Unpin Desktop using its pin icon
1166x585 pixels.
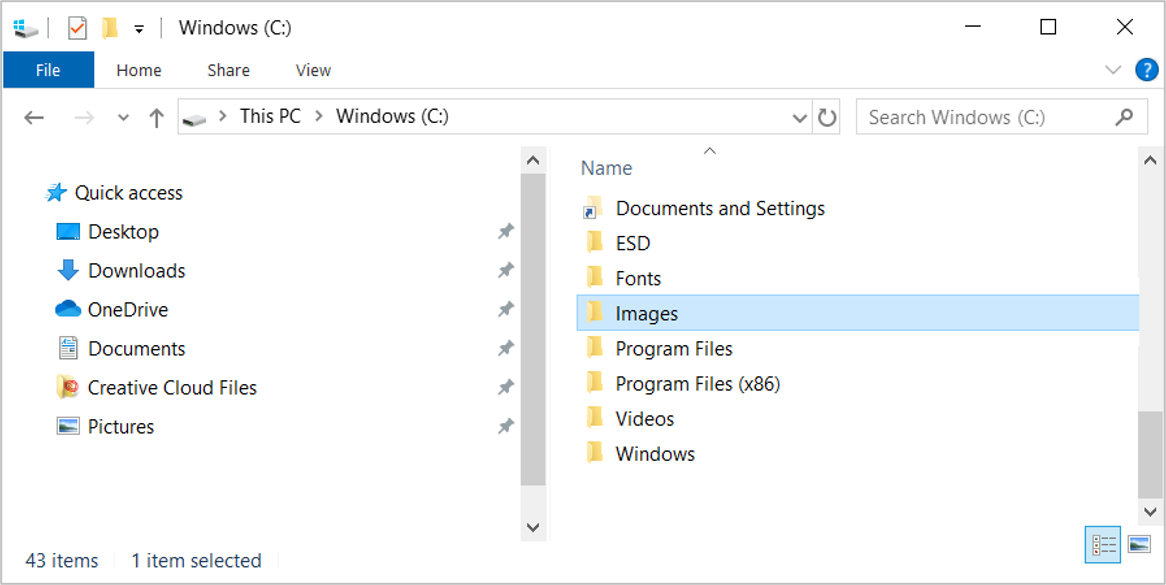[506, 232]
